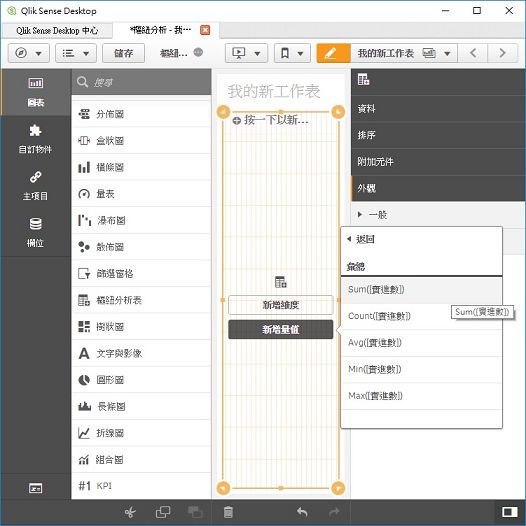Click the cut scissors icon
526x526 pixels.
pos(130,512)
